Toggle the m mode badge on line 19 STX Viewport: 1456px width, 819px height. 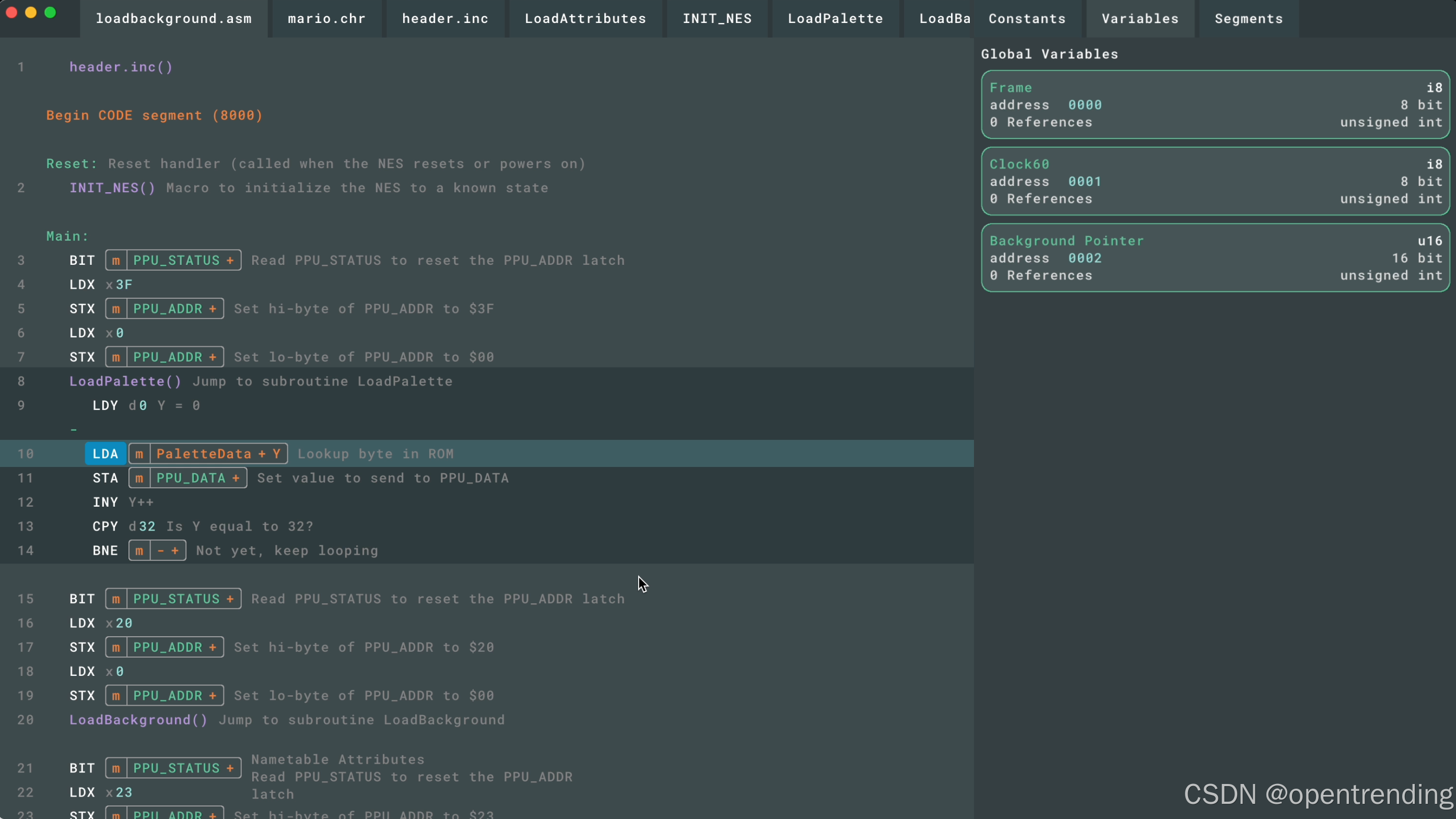coord(116,696)
